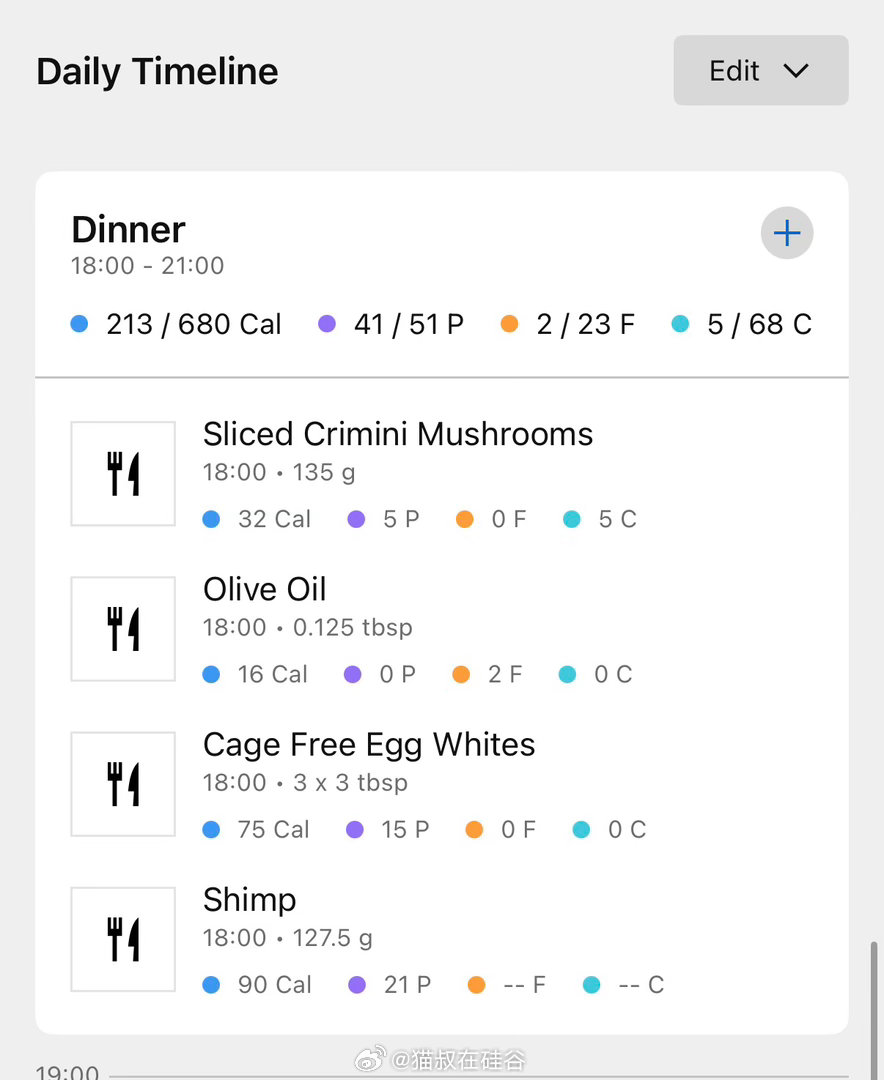Click the purple protein dot in Dinner summary
884x1080 pixels.
[x=327, y=324]
